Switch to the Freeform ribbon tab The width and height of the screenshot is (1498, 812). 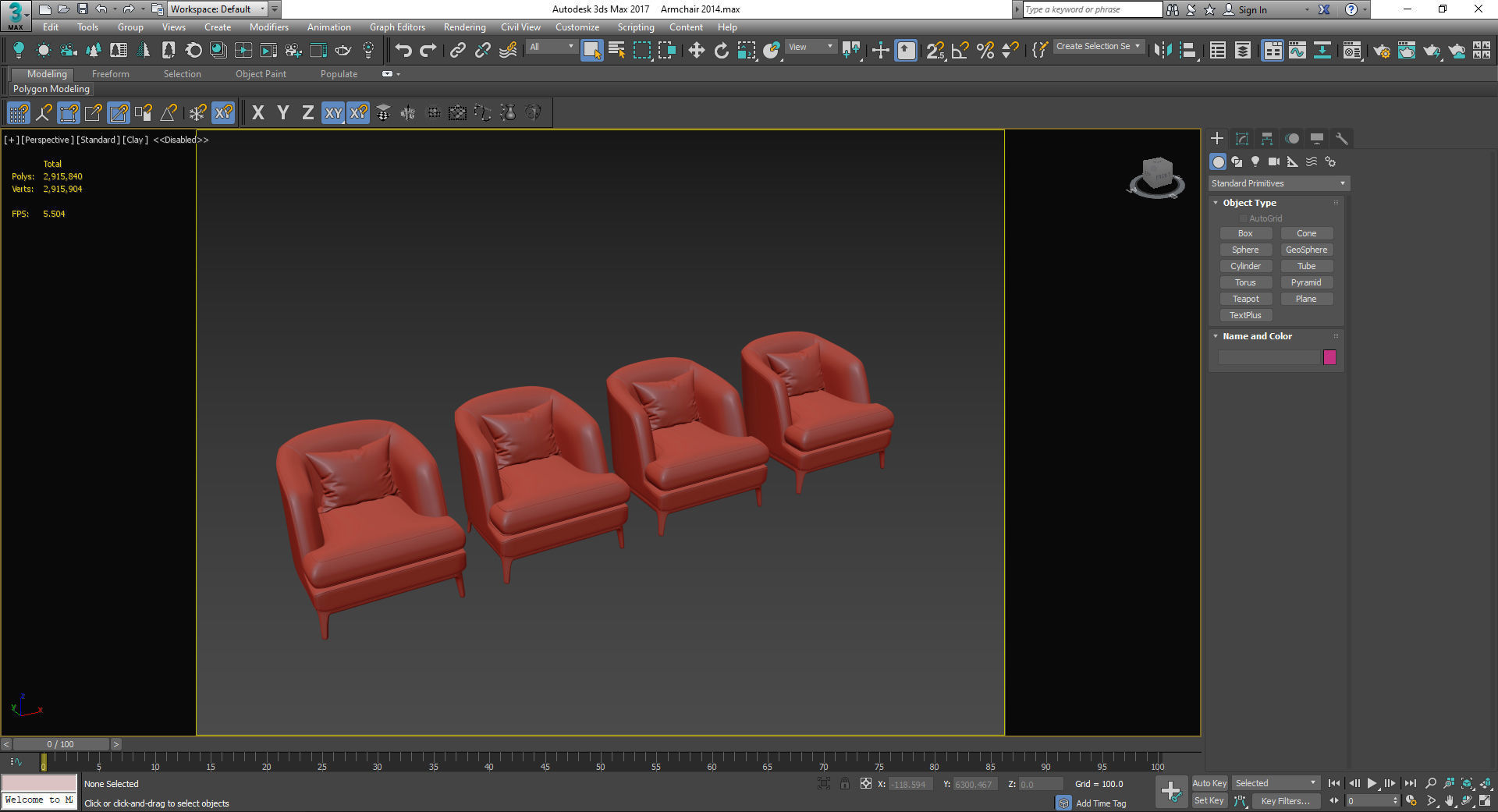(x=111, y=74)
